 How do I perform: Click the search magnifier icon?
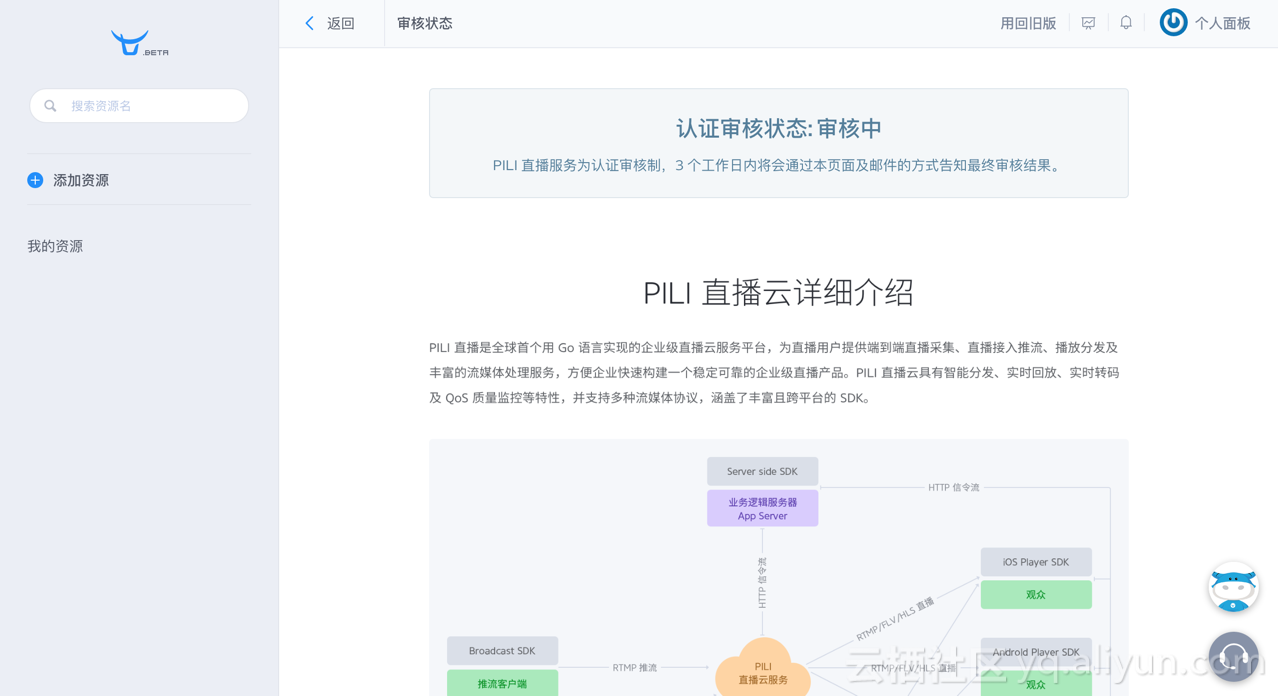[50, 106]
